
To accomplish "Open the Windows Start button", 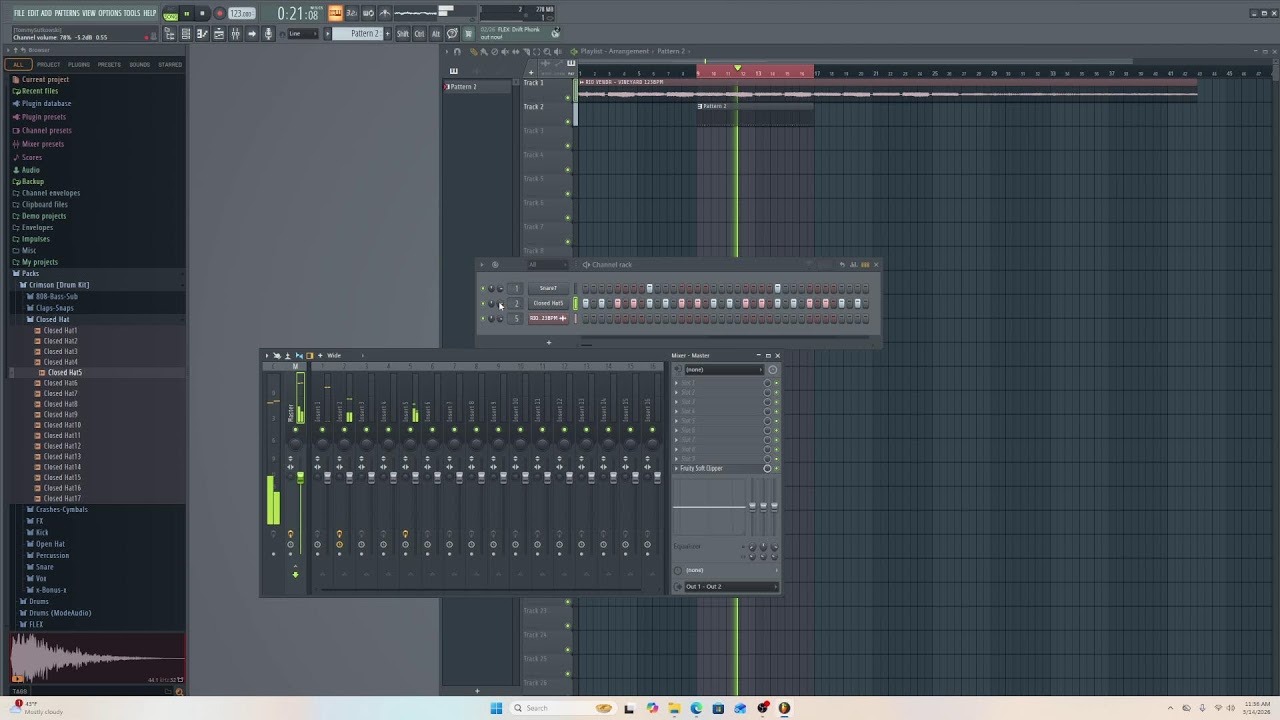I will [x=496, y=708].
